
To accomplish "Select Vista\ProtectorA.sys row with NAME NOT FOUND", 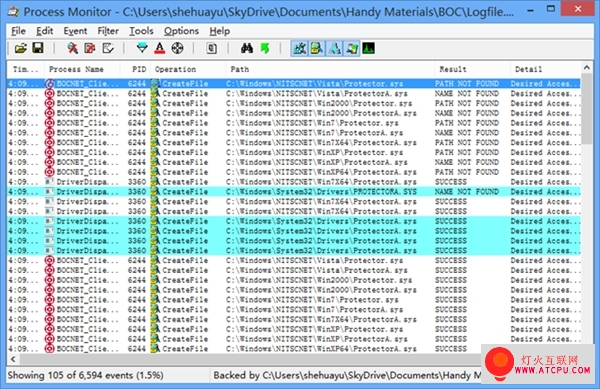I will 294,93.
